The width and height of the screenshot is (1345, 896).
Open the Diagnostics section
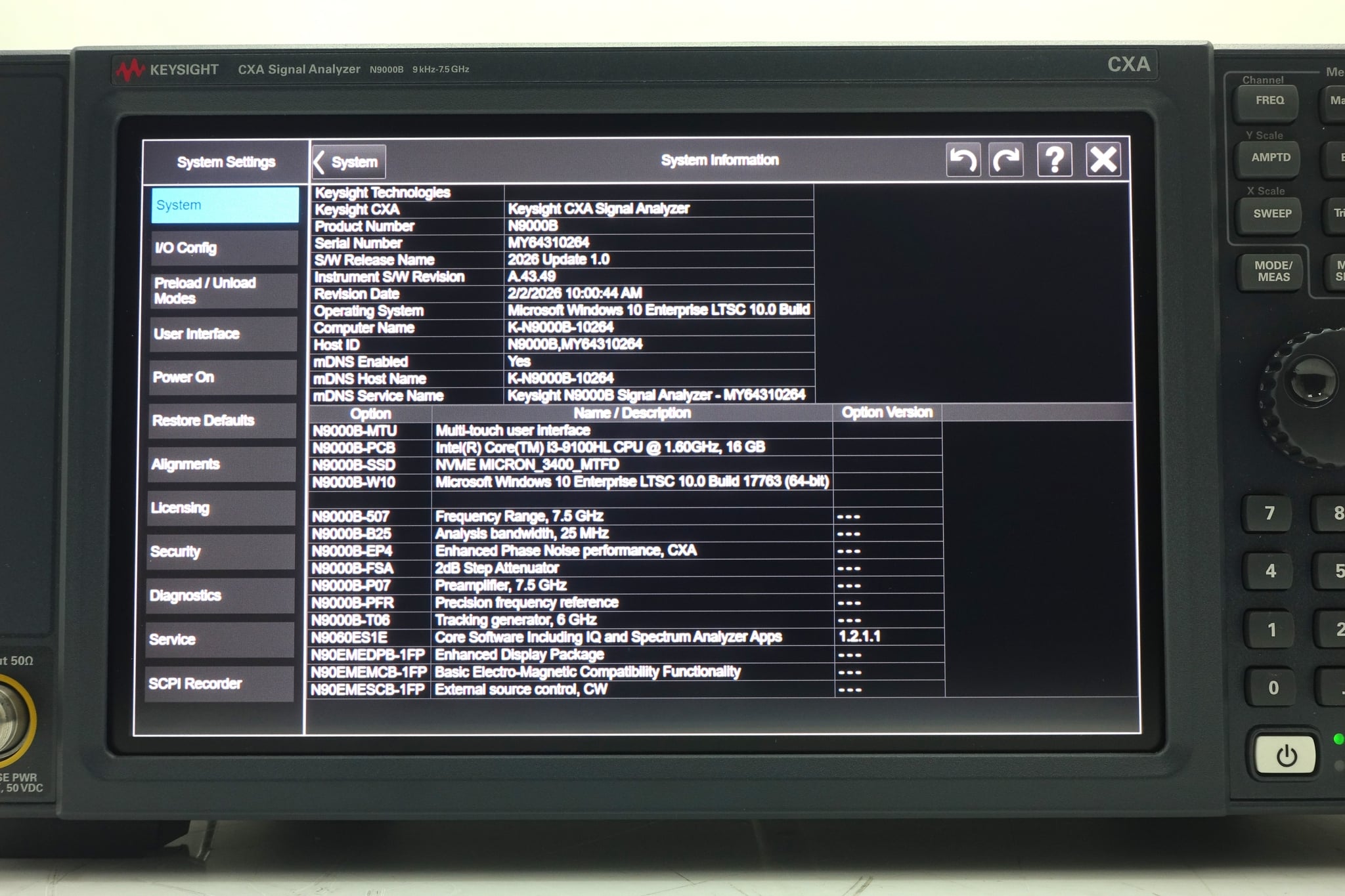(x=220, y=596)
